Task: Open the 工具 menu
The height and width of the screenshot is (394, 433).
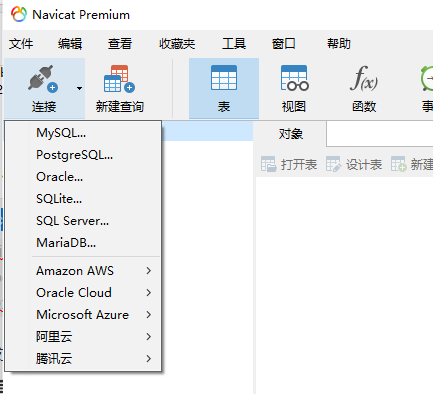Action: pyautogui.click(x=234, y=44)
